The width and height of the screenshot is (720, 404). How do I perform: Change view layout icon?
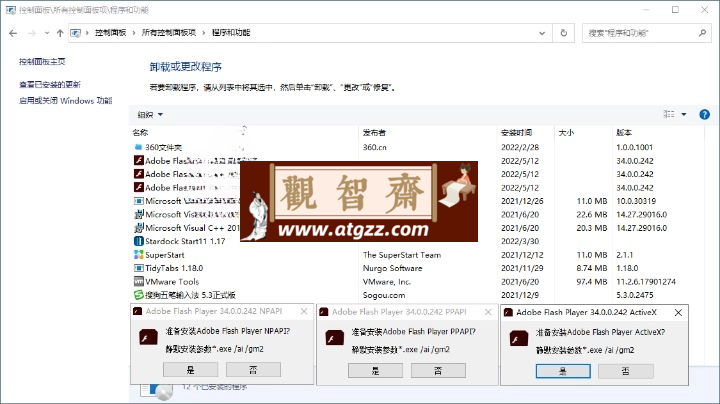coord(669,114)
